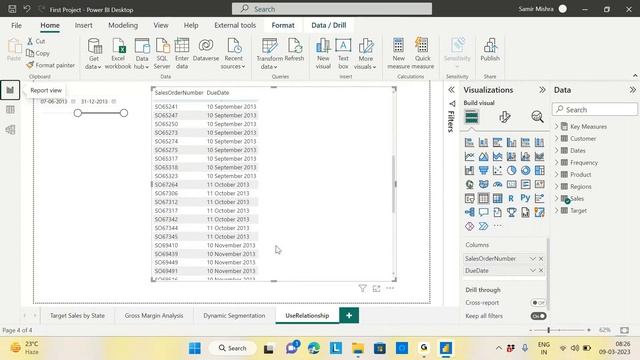The width and height of the screenshot is (640, 360).
Task: Toggle the Cross-report drill through switch
Action: pos(538,303)
